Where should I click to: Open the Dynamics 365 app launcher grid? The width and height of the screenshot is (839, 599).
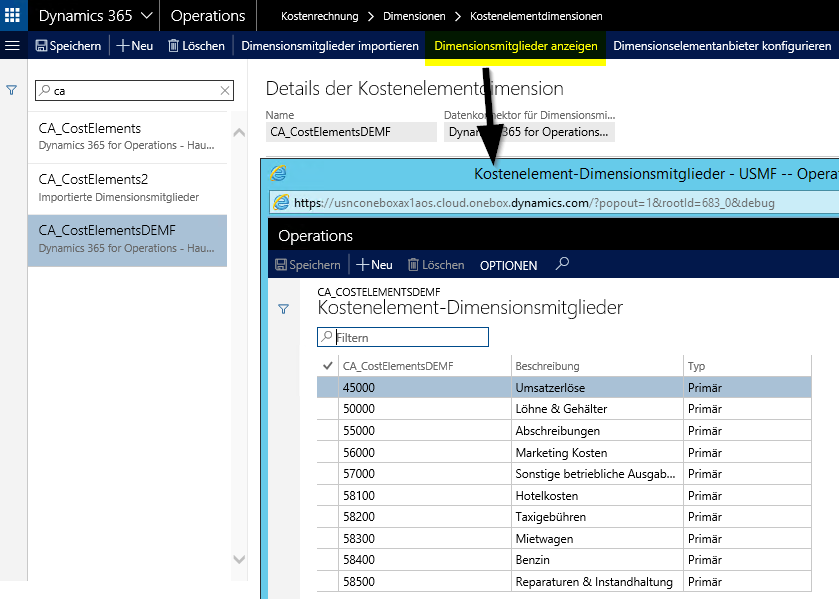13,16
